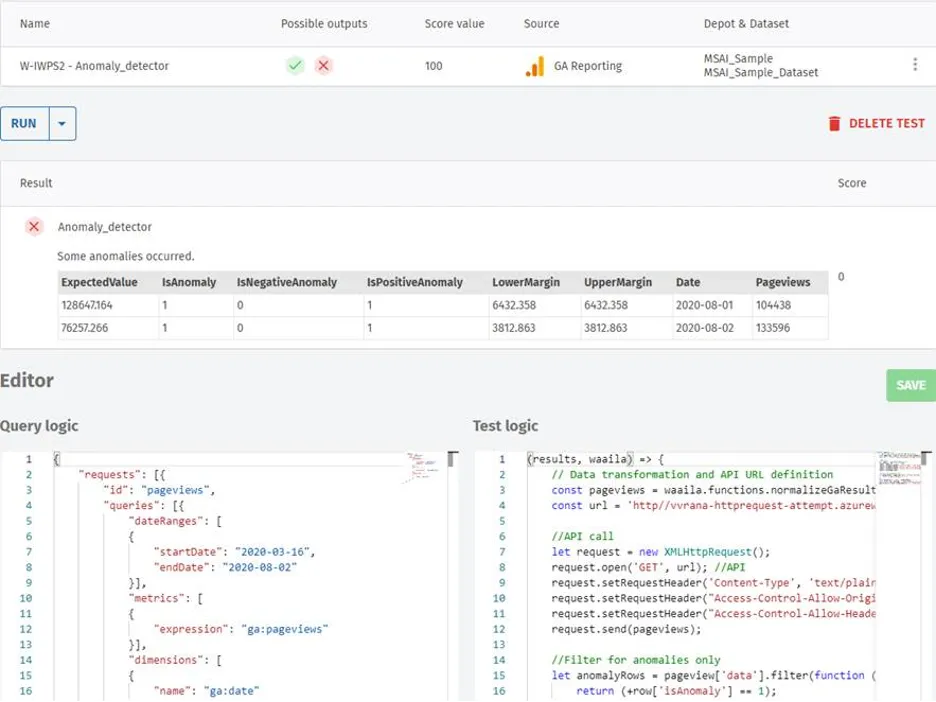Click the MSAI_Sample depot name
Image resolution: width=936 pixels, height=702 pixels.
[738, 58]
